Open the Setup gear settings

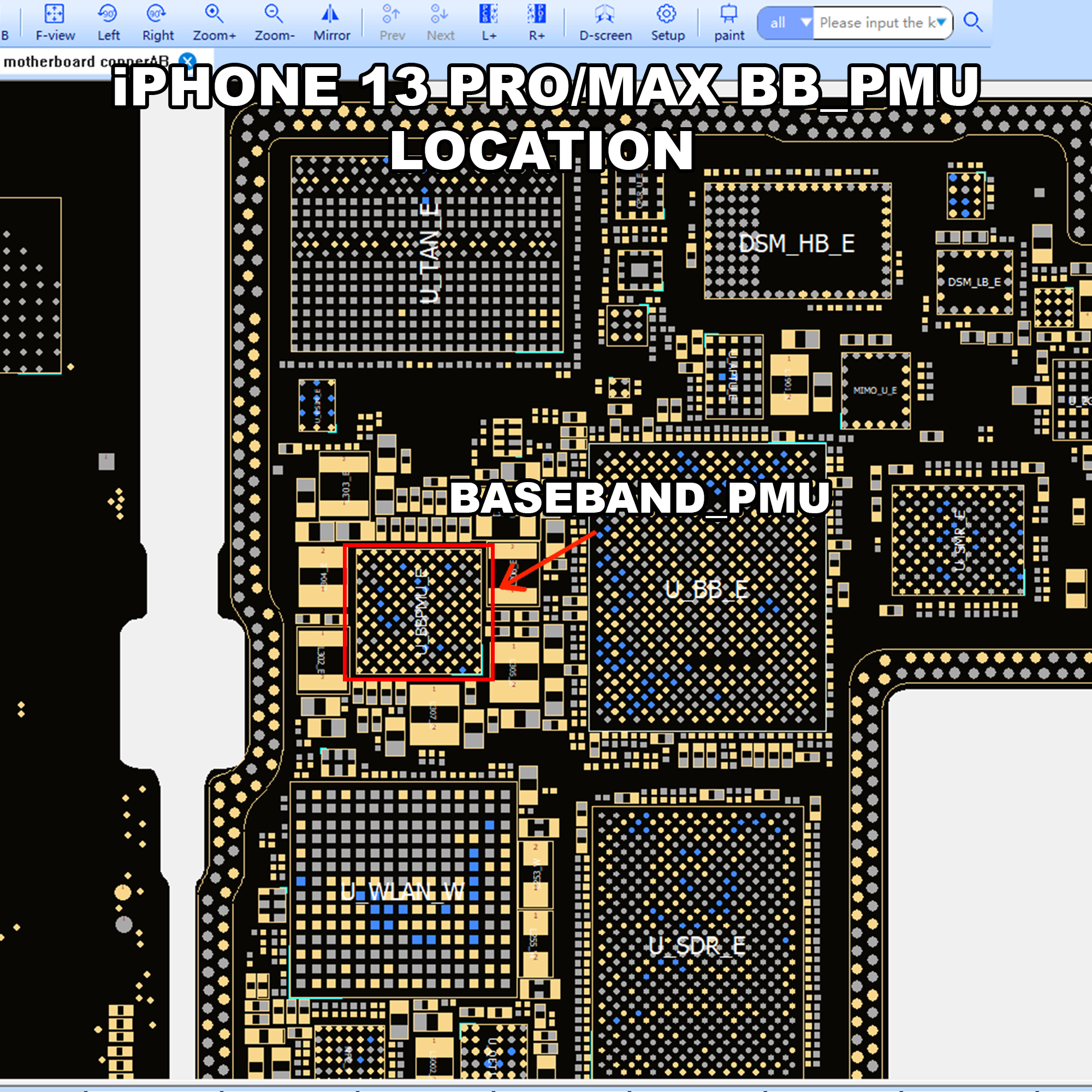click(x=667, y=14)
